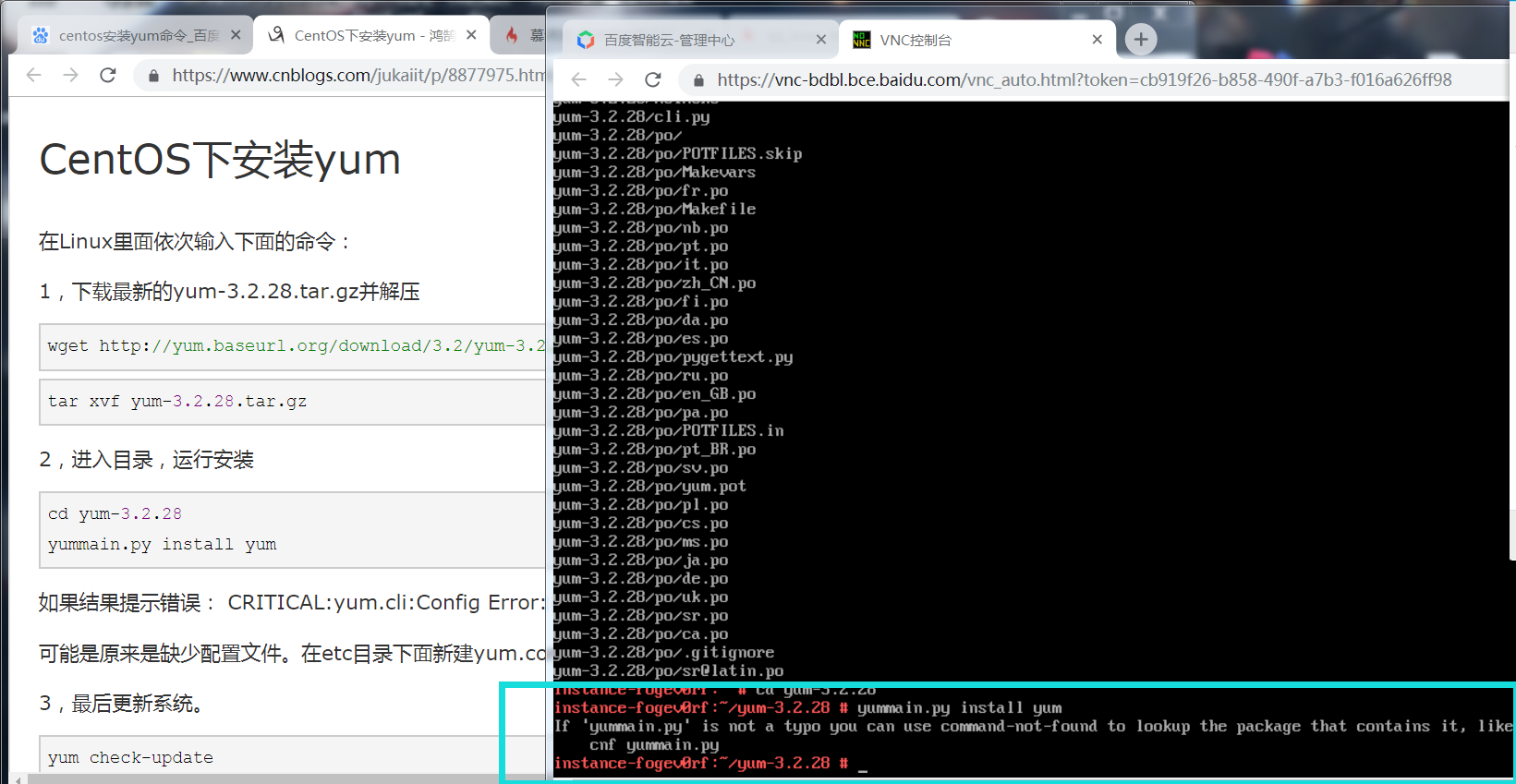
Task: Close the CentOS下安装yum tab
Action: tap(471, 35)
